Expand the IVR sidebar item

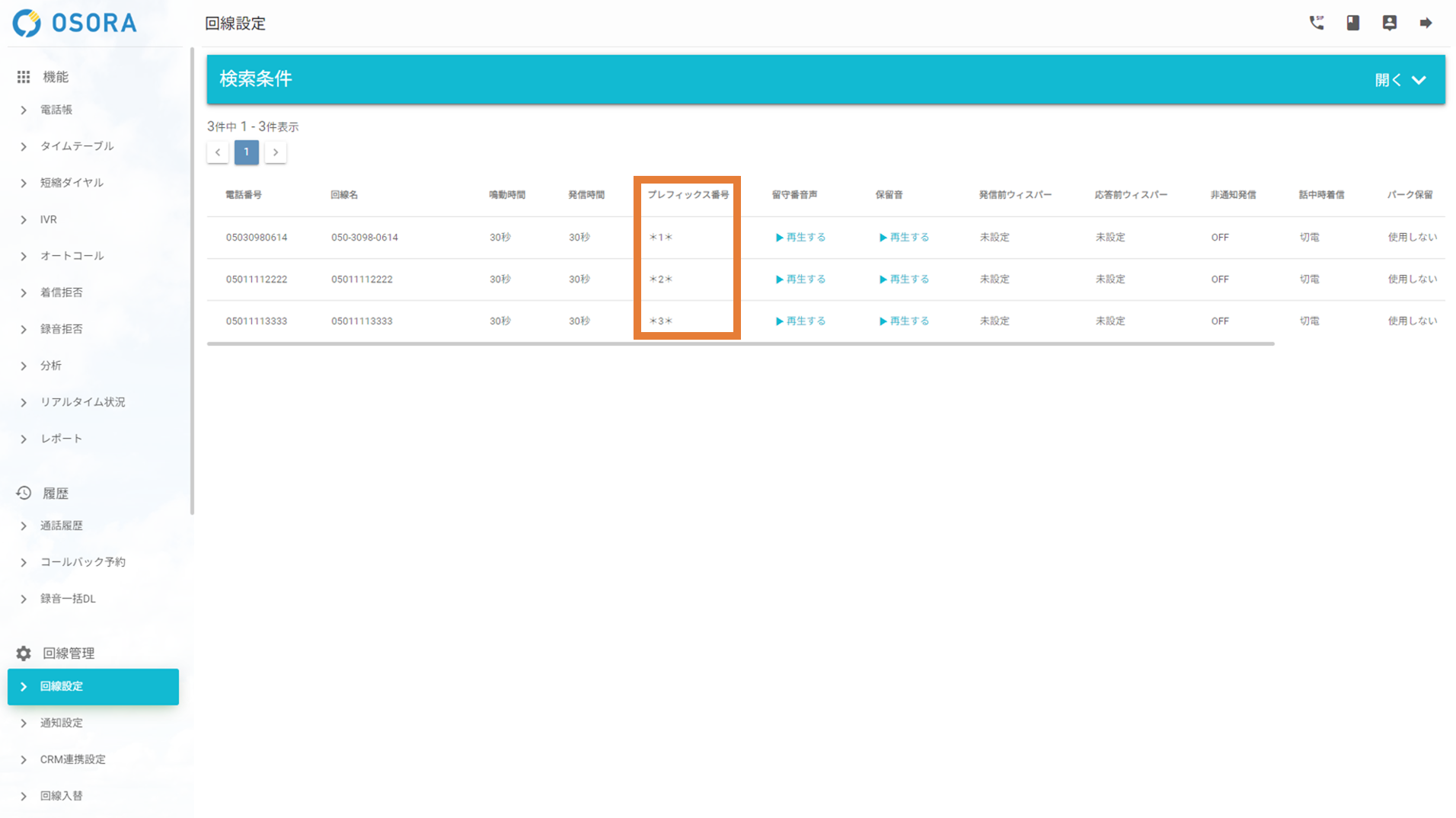click(49, 219)
